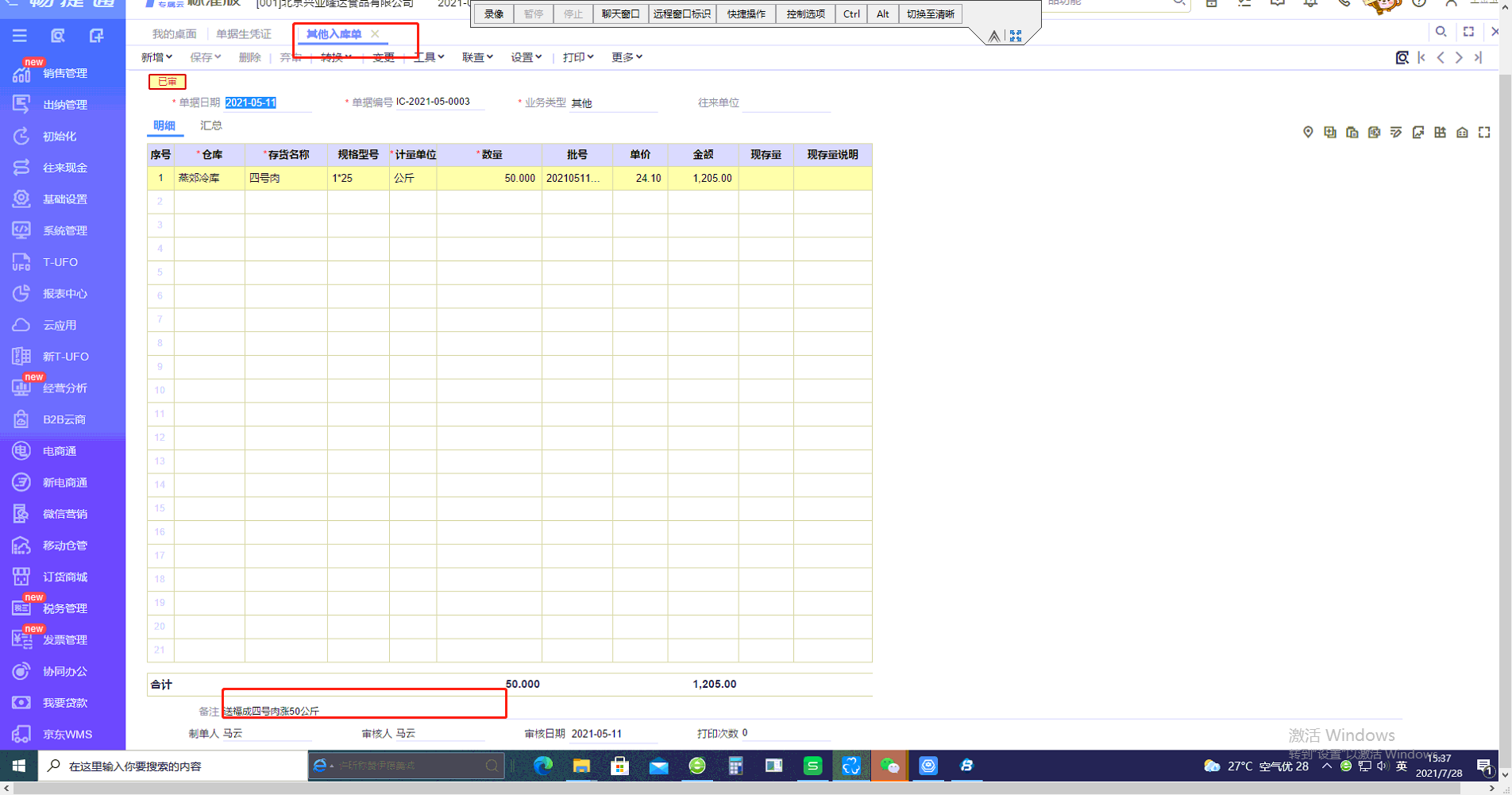
Task: Close the 其他入库单 tab
Action: (x=375, y=33)
